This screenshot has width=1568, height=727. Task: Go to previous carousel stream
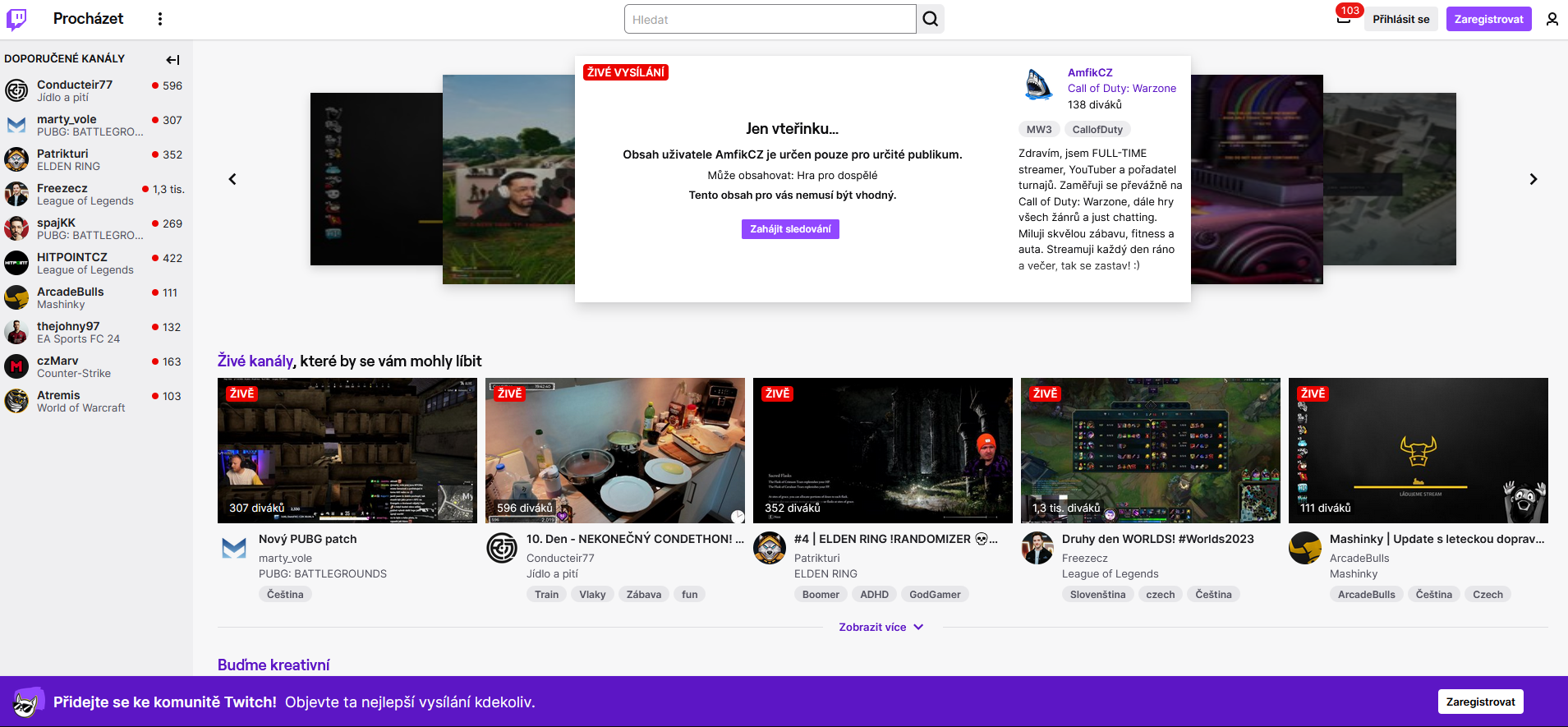click(232, 179)
